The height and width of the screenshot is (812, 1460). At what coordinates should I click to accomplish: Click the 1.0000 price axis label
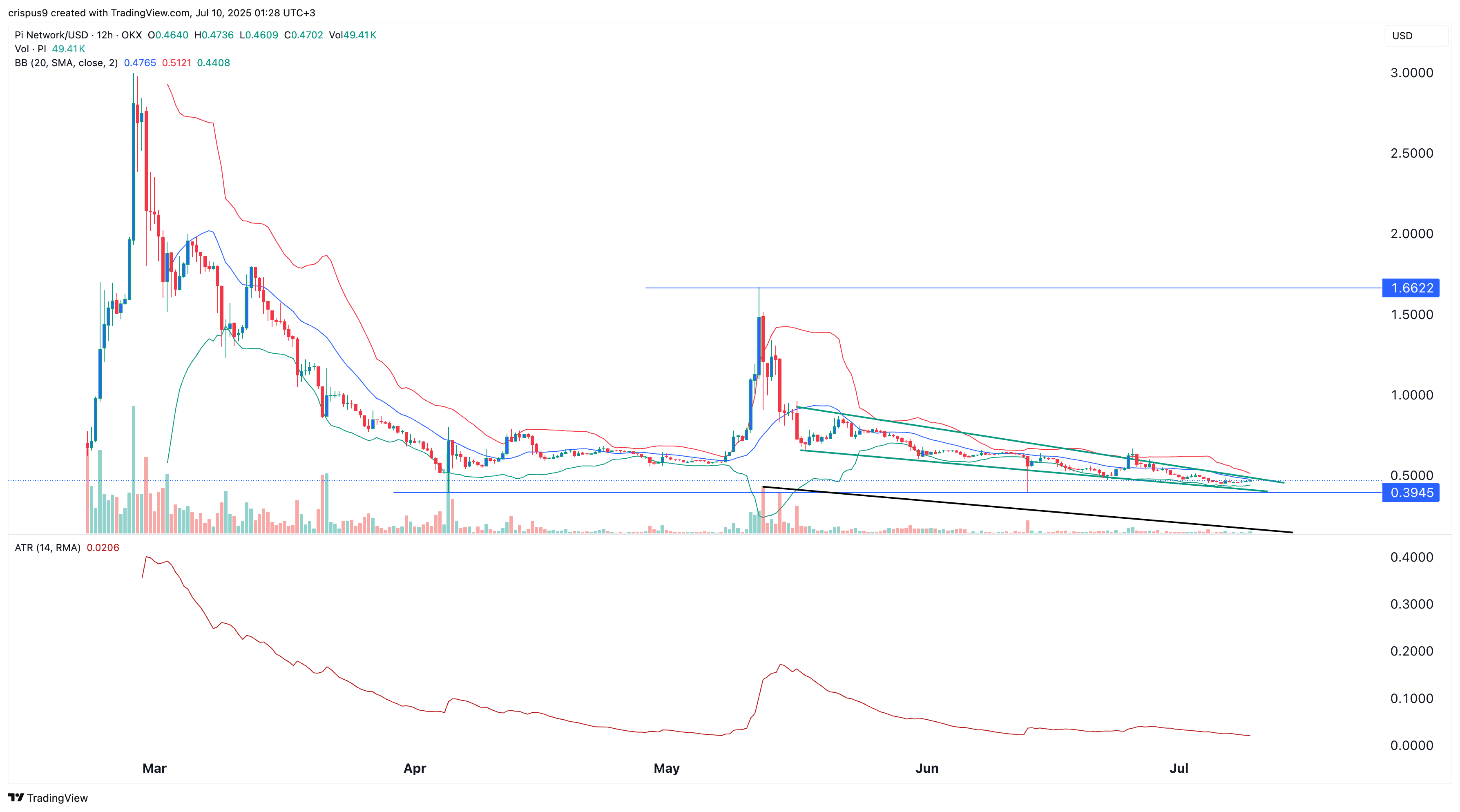tap(1412, 395)
